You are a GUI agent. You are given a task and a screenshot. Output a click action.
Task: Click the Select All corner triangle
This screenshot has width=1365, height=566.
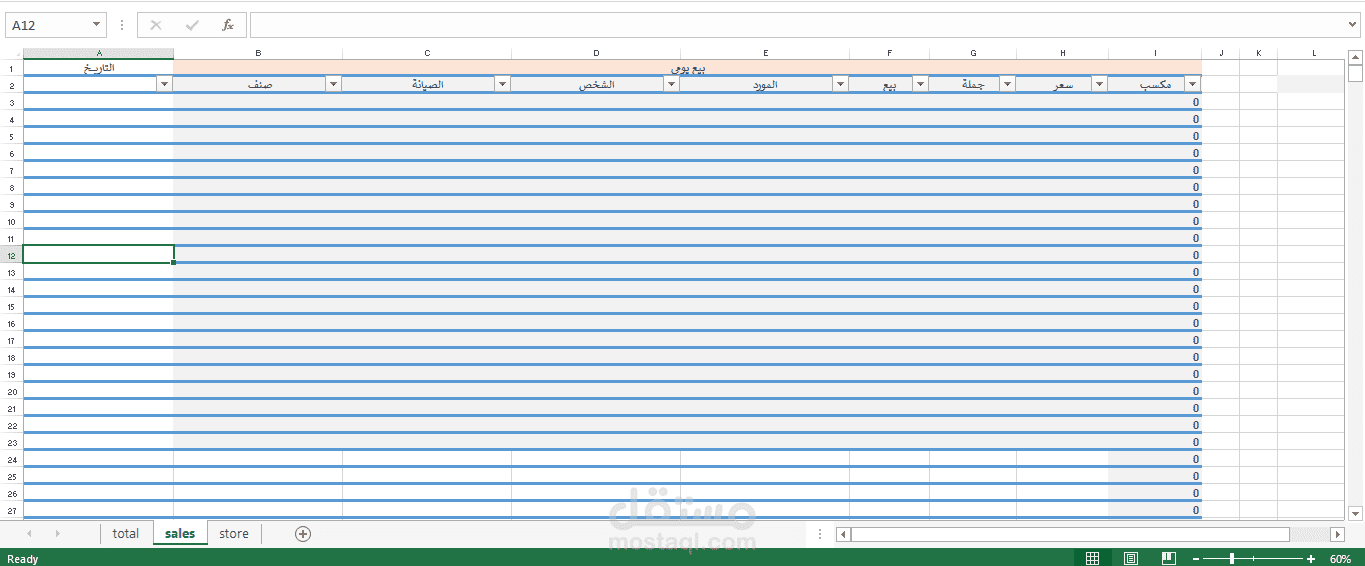pos(15,53)
